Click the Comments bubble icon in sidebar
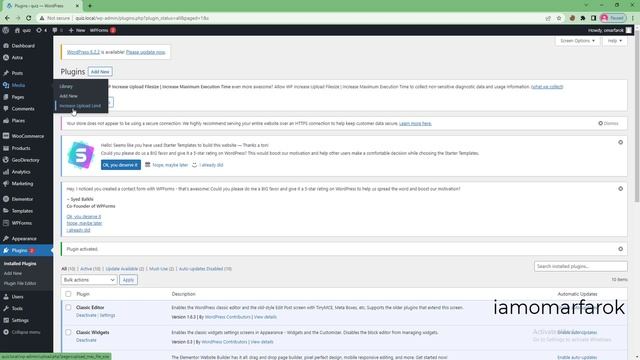 6,109
